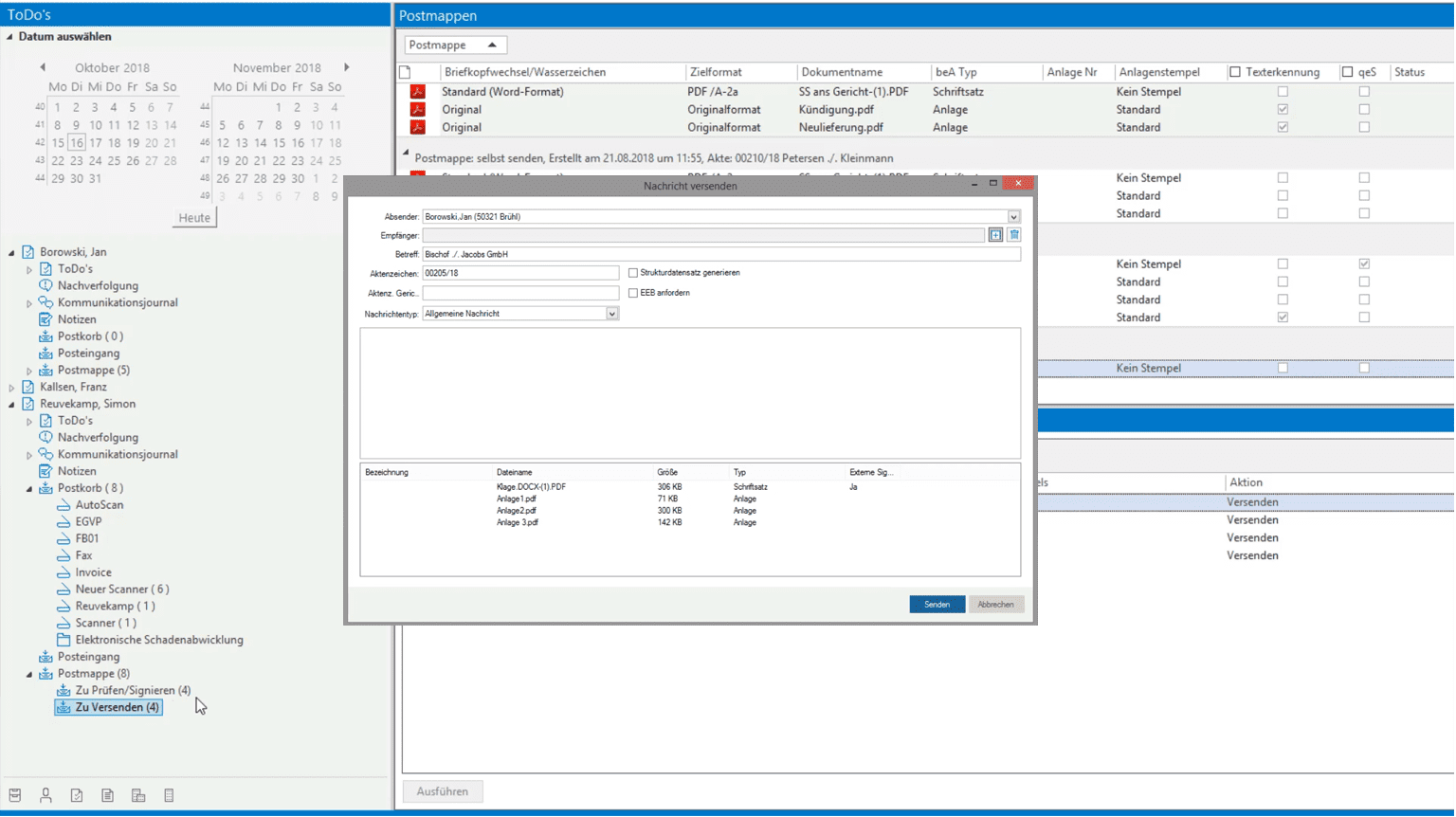
Task: Select Zu Prüfen/Signieren (4) folder
Action: coord(133,690)
